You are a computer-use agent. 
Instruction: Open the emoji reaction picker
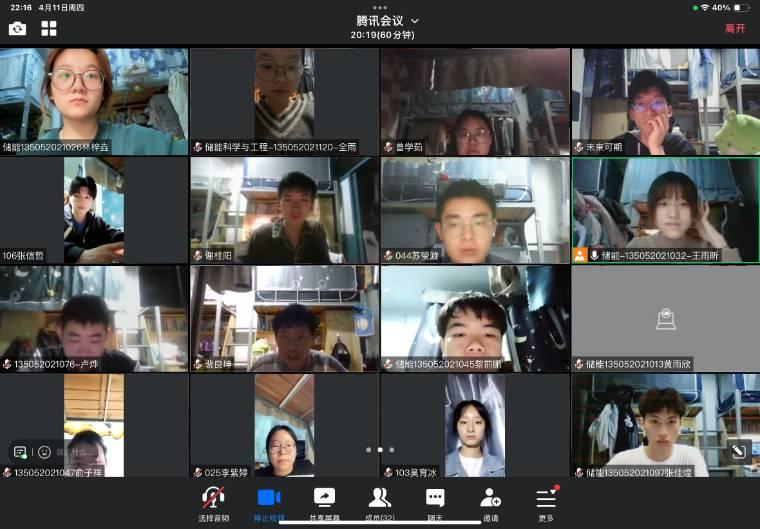coord(45,452)
